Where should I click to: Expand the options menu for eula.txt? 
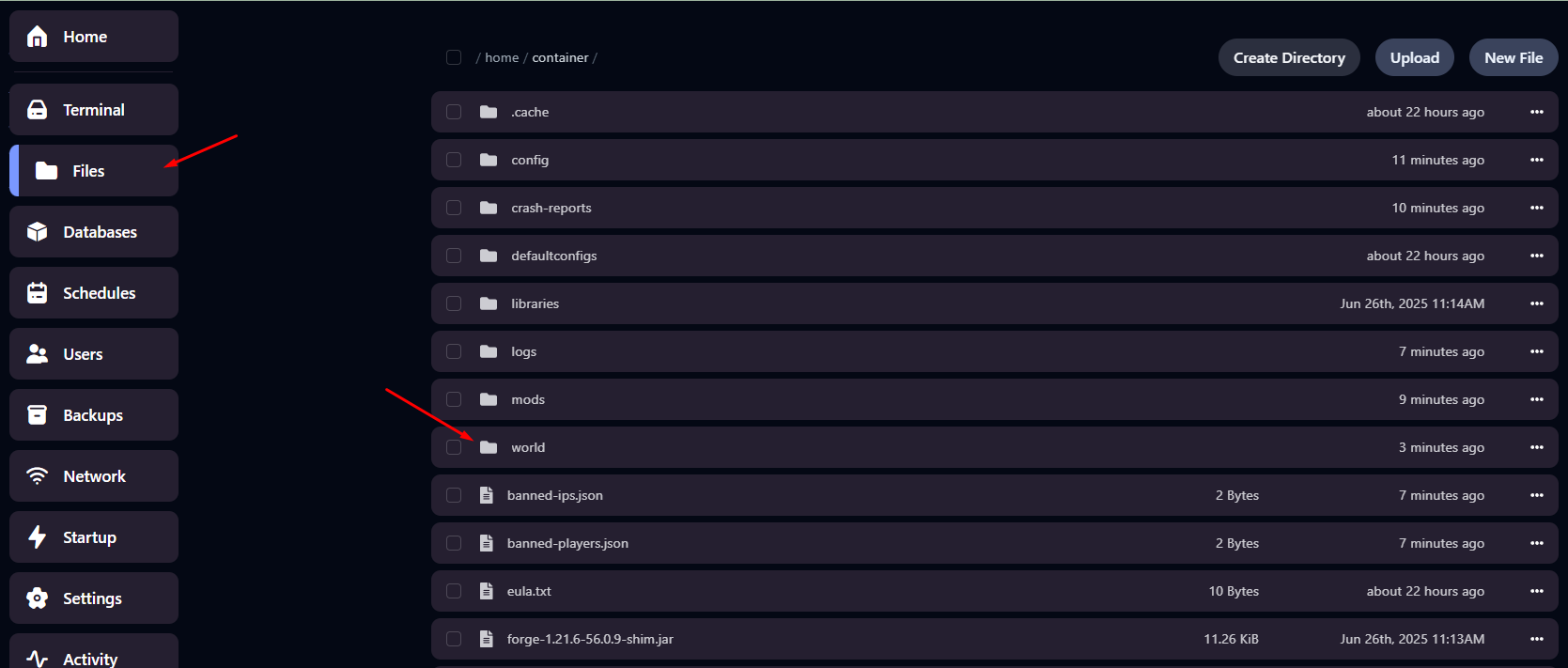[1537, 591]
